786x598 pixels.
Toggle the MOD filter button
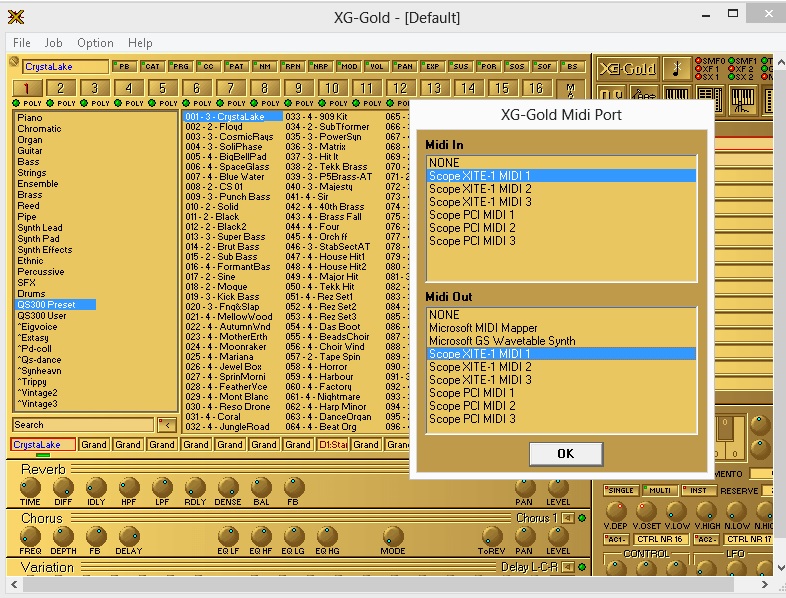pyautogui.click(x=348, y=66)
